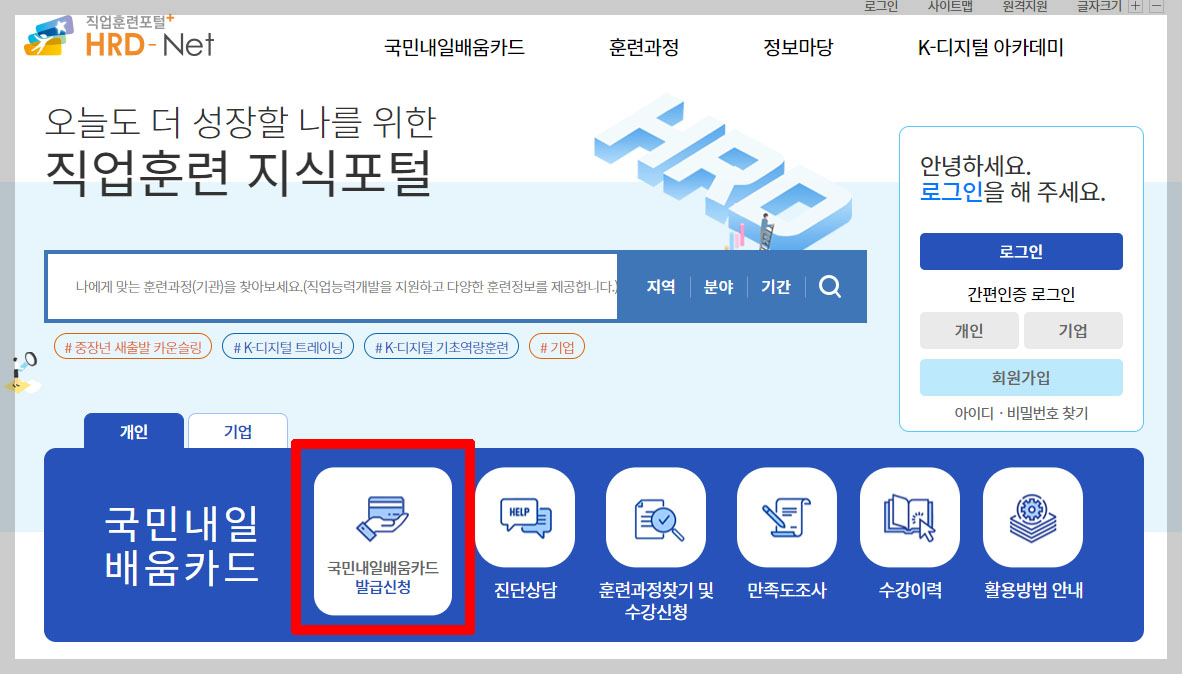Select the #기업 hashtag
The width and height of the screenshot is (1182, 674).
(557, 347)
